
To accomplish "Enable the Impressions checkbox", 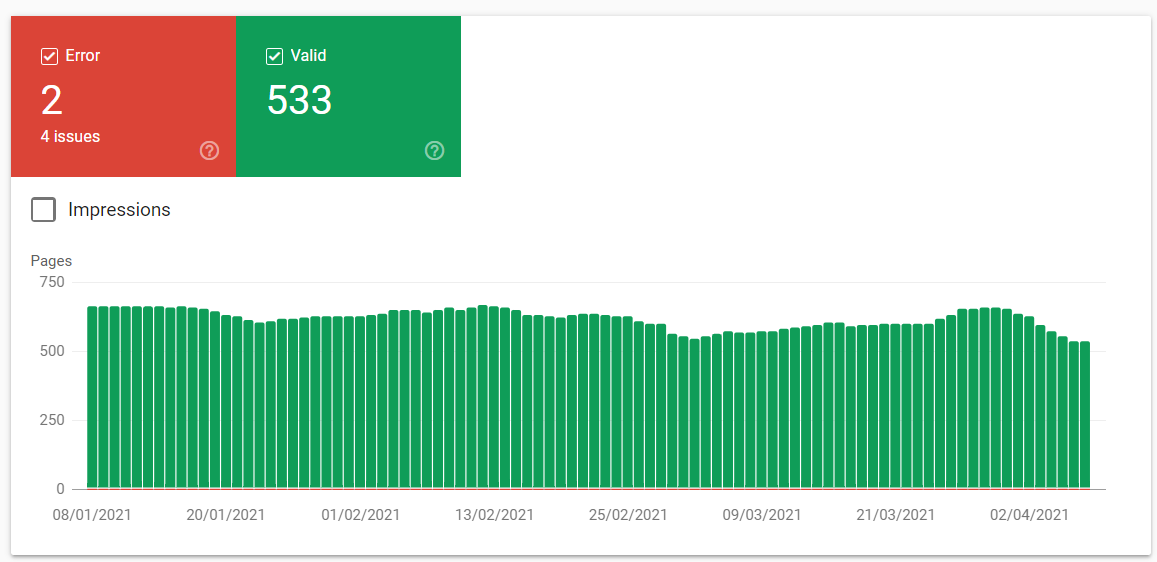I will click(44, 209).
